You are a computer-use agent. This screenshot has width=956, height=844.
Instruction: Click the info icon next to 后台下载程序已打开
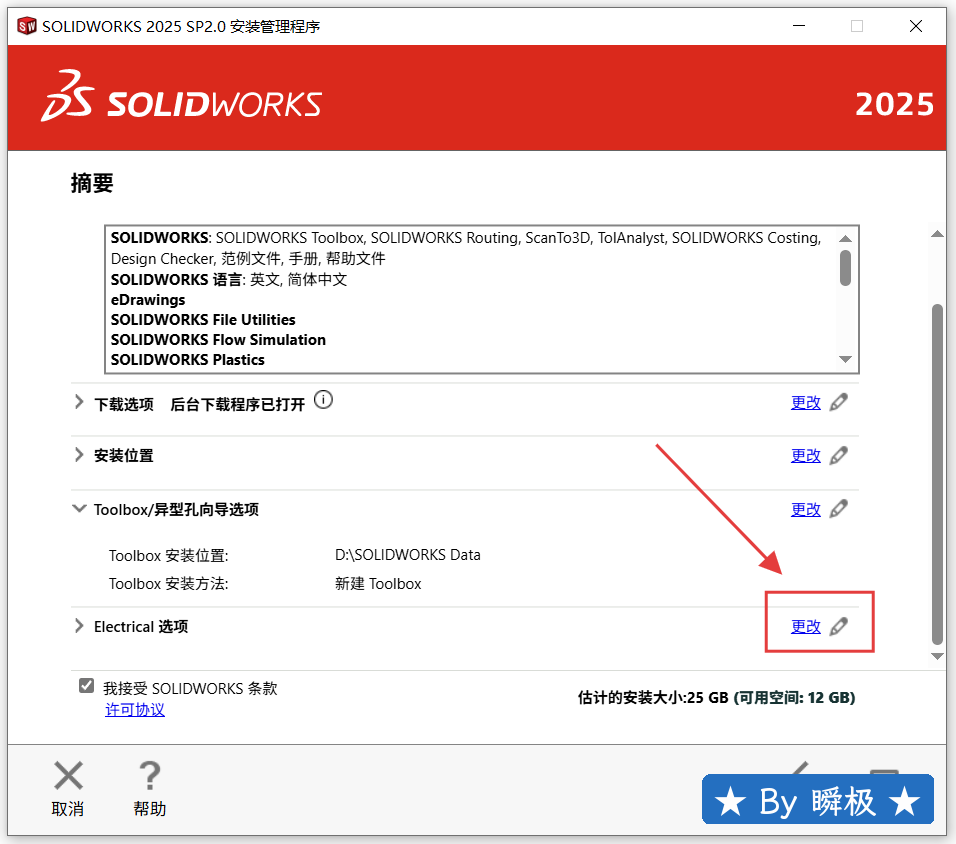[323, 400]
